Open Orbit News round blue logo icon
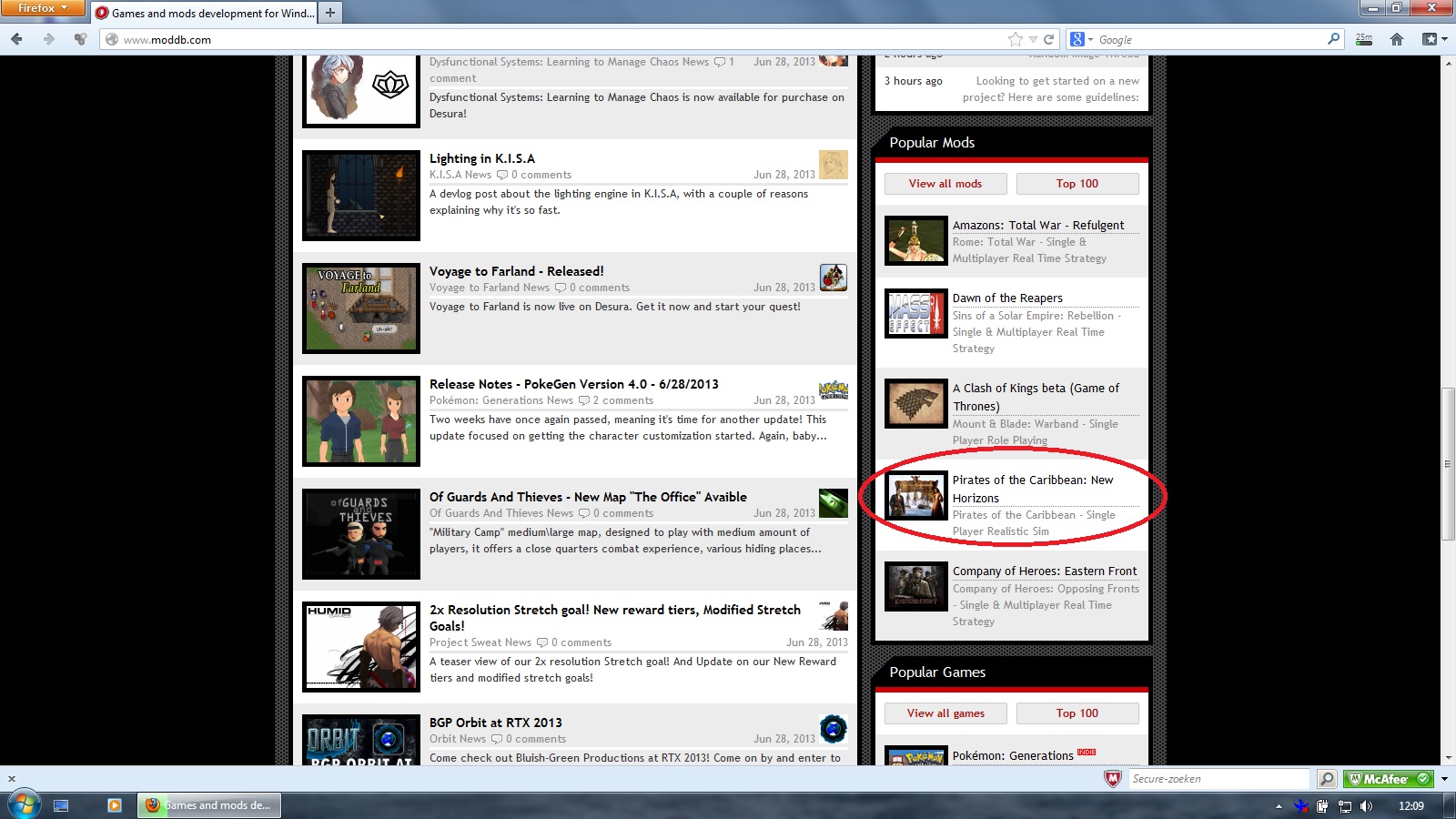This screenshot has width=1456, height=819. (x=834, y=729)
